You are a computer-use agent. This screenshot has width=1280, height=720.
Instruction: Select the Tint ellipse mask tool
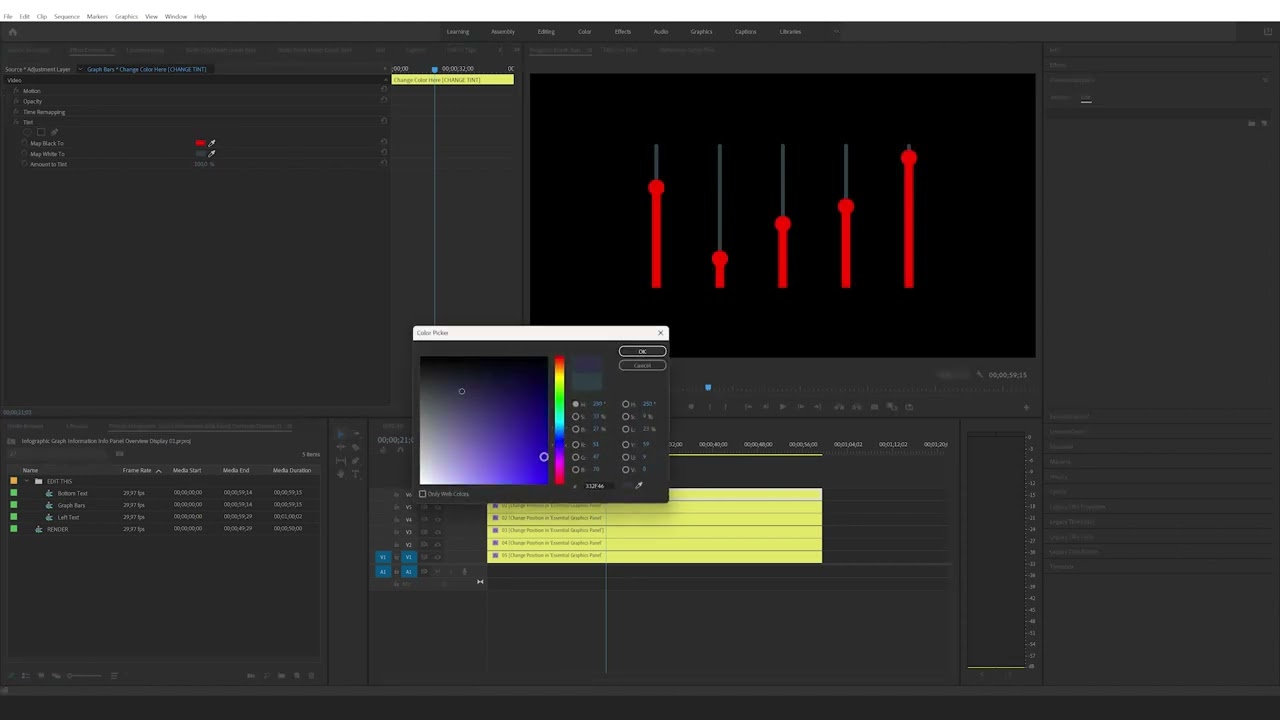[x=30, y=132]
